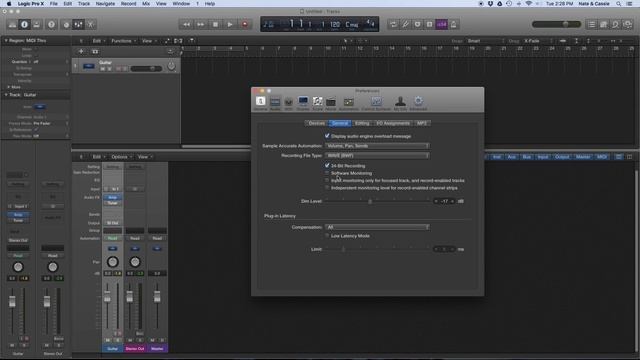This screenshot has width=640, height=360.
Task: Open the Note Pads button
Action: pos(604,24)
